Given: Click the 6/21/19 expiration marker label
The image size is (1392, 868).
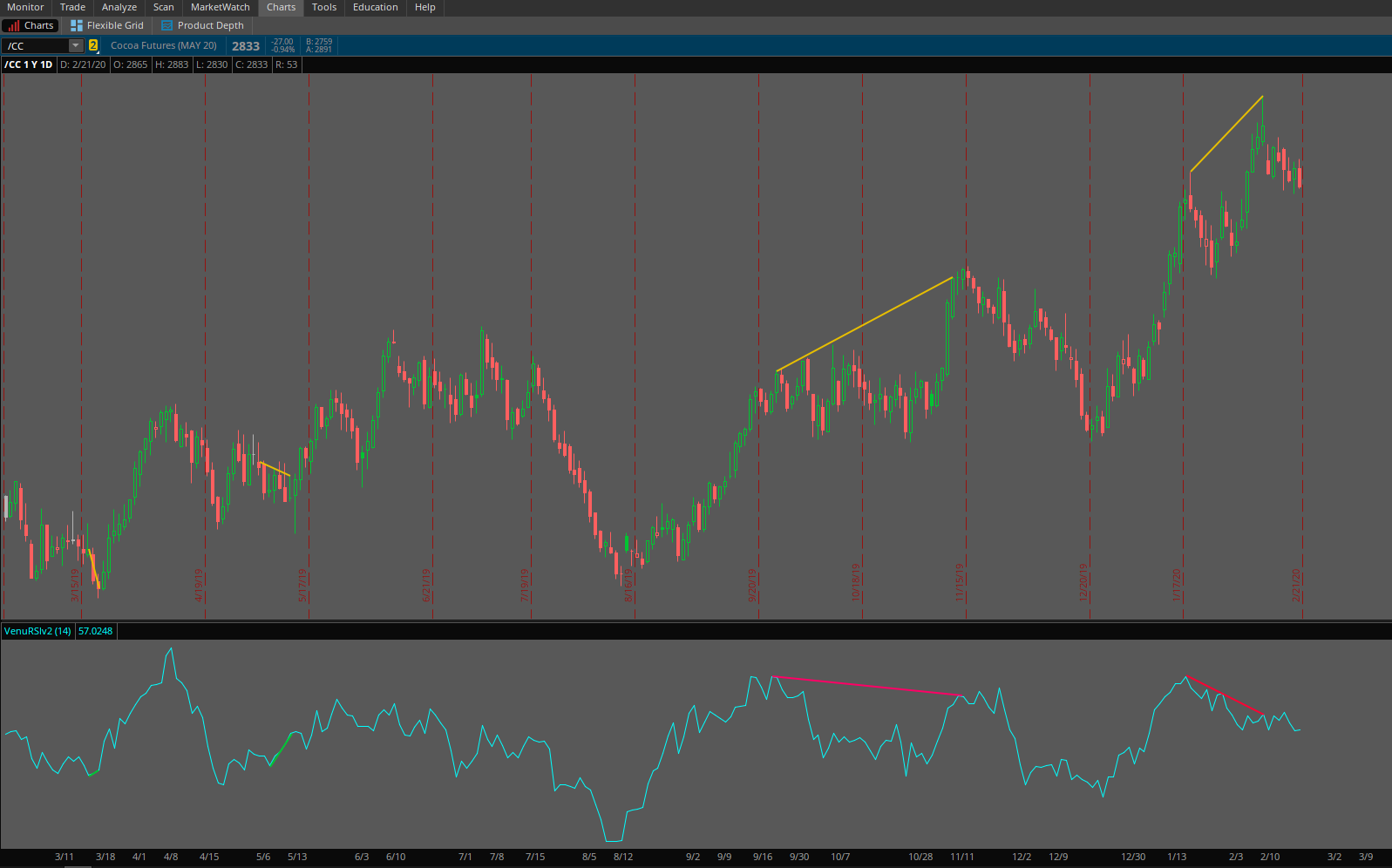Looking at the screenshot, I should pyautogui.click(x=426, y=585).
